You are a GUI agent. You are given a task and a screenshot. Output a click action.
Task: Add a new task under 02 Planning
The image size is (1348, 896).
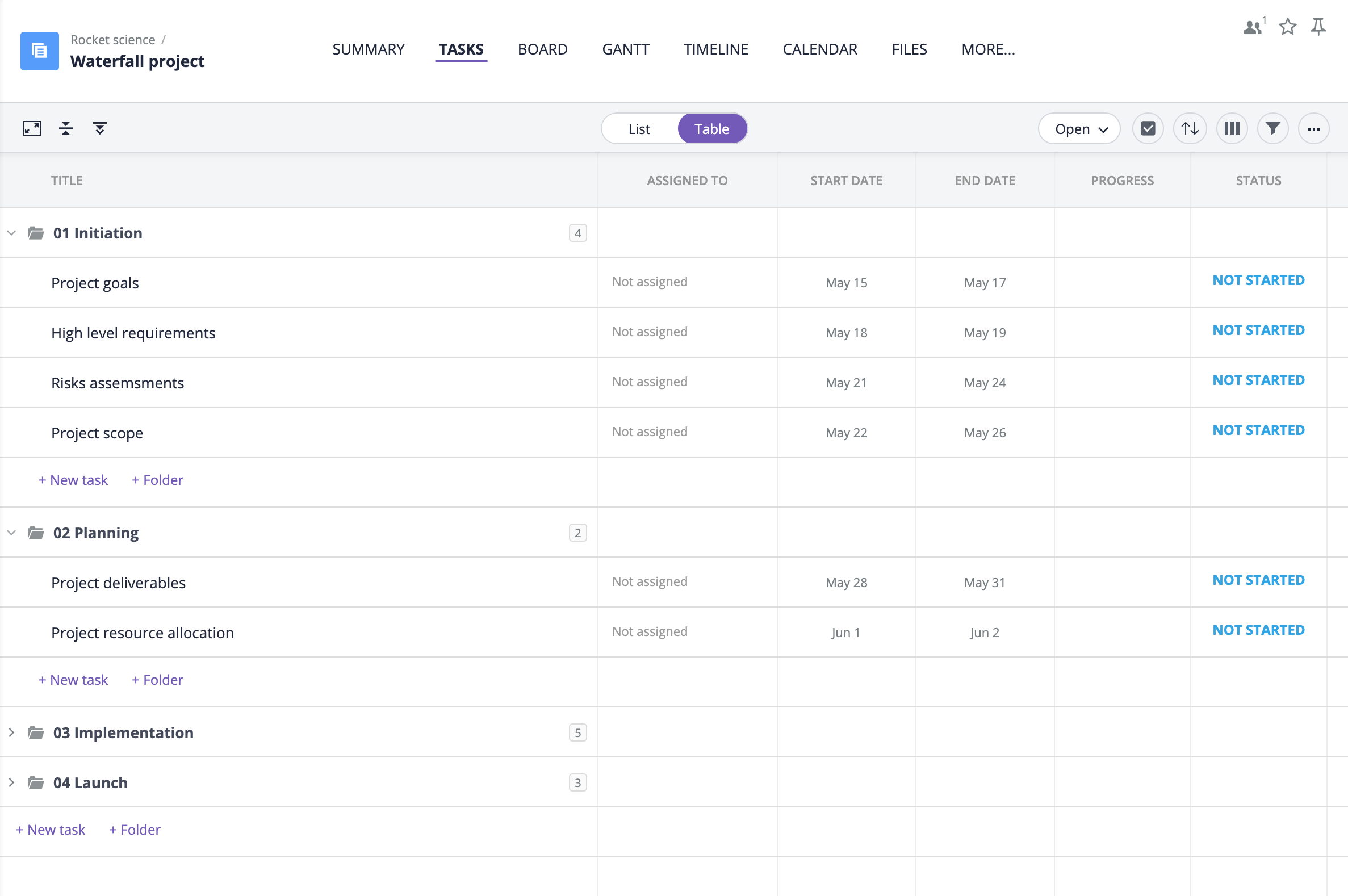[73, 680]
